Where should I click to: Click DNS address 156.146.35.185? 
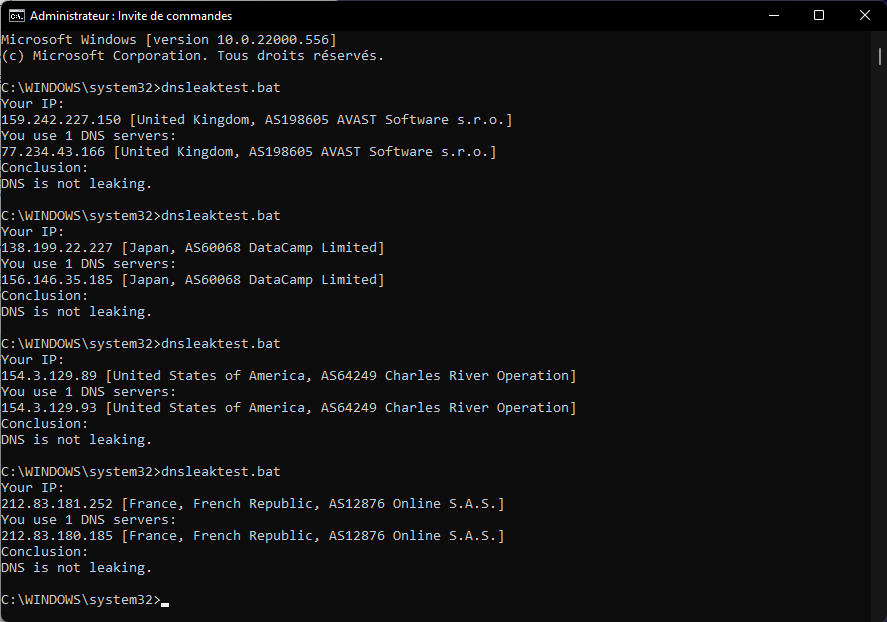pyautogui.click(x=57, y=279)
